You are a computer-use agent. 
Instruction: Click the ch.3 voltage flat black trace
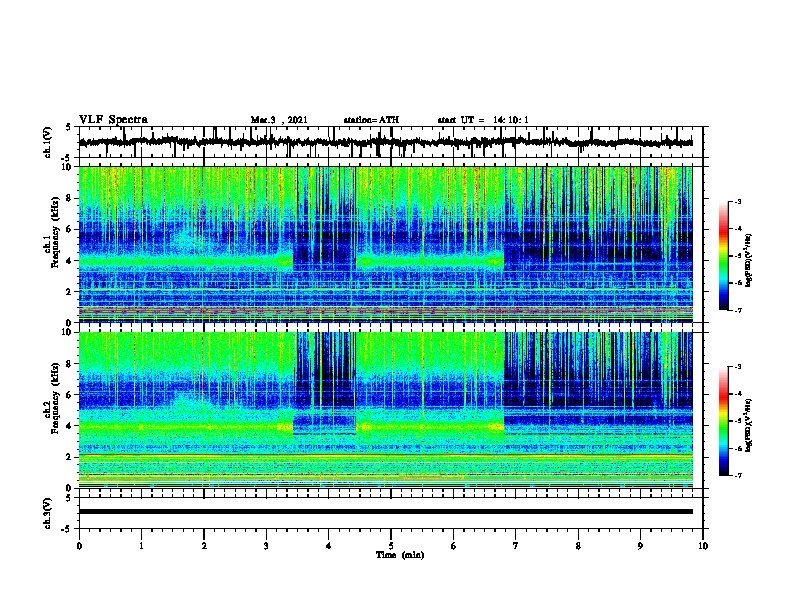pyautogui.click(x=385, y=512)
